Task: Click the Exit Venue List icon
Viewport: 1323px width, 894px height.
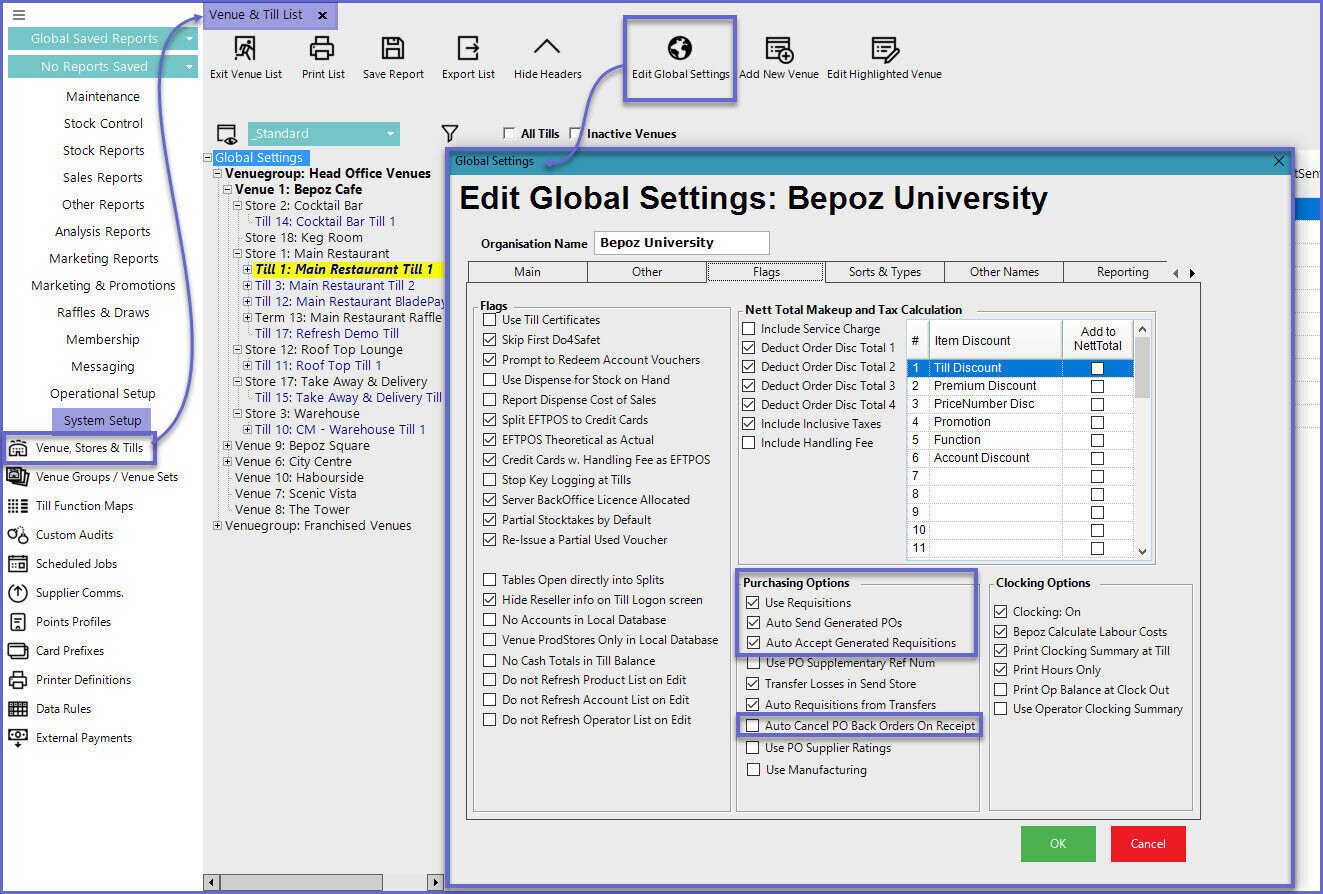Action: point(245,49)
